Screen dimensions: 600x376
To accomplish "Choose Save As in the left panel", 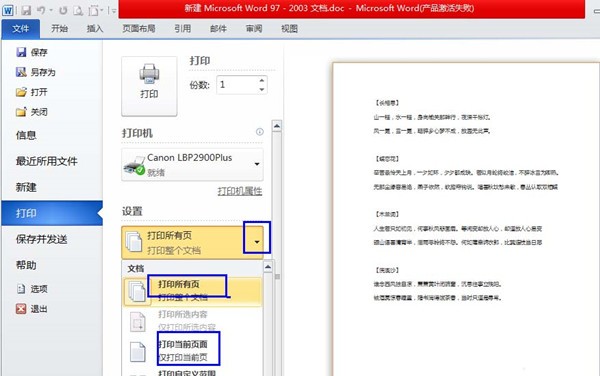I will 36,72.
